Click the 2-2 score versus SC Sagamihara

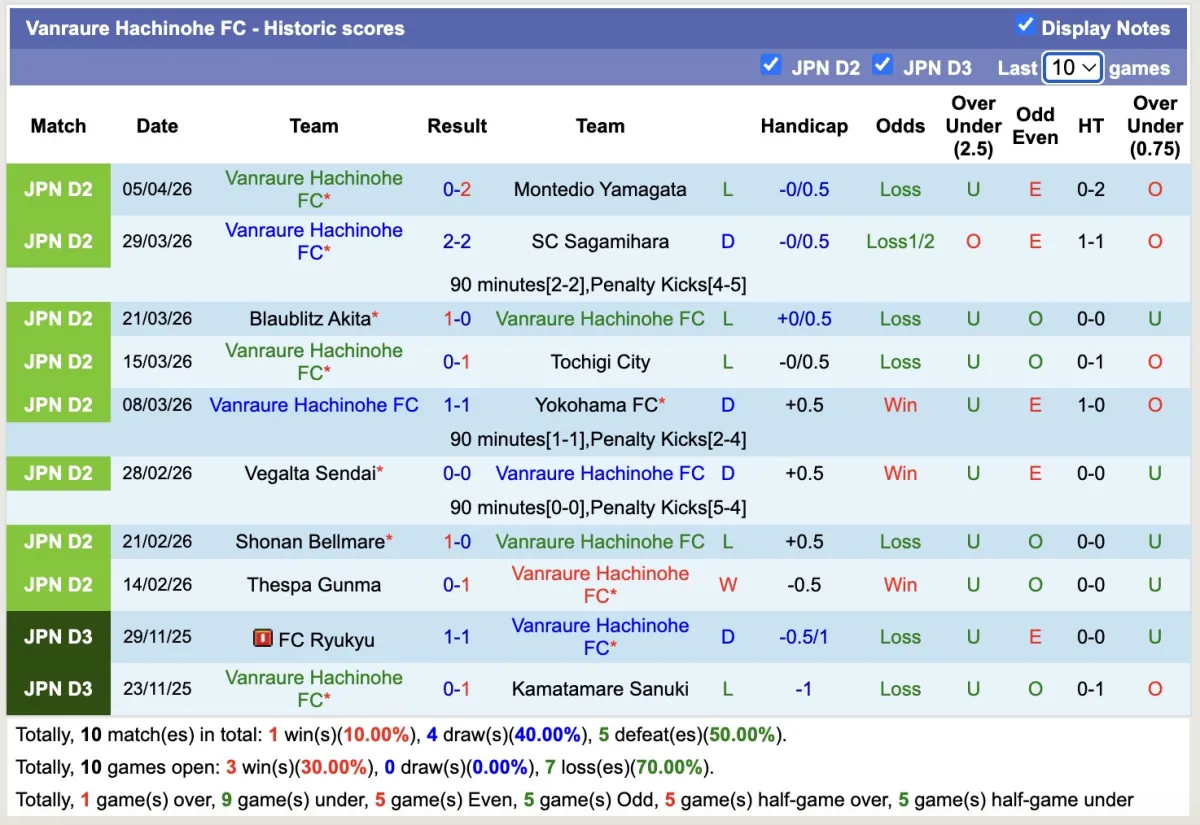(457, 242)
